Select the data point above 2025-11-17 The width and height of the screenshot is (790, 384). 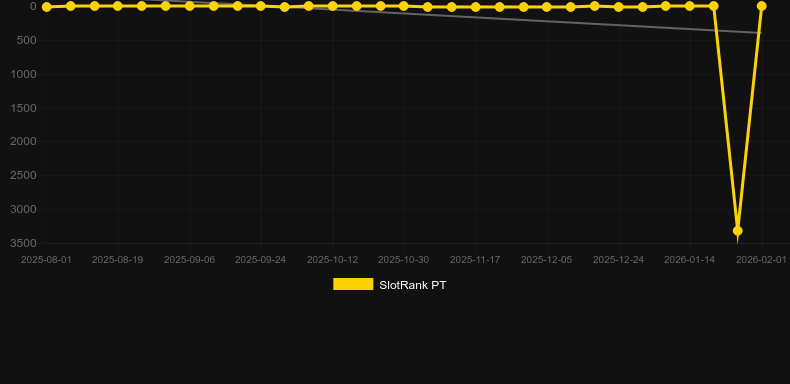(475, 7)
